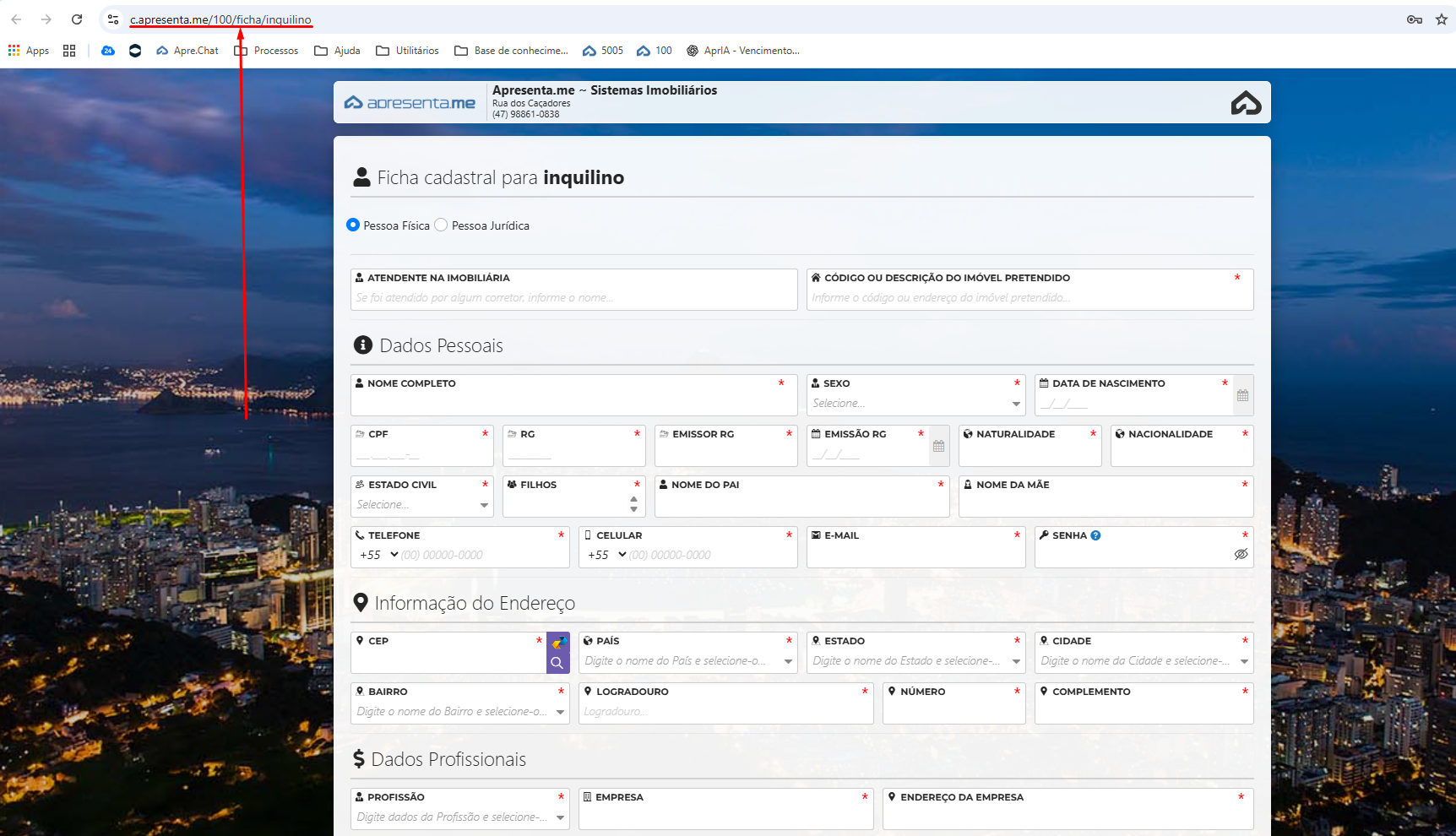This screenshot has width=1456, height=836.
Task: Open the Emissão RG calendar icon
Action: 938,446
